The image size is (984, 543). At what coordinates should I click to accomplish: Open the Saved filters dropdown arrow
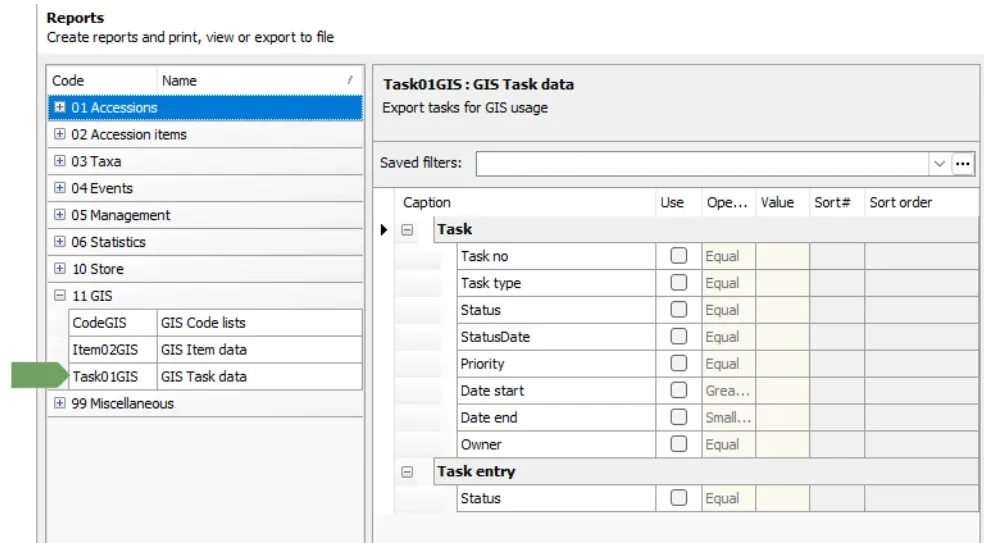pyautogui.click(x=939, y=164)
